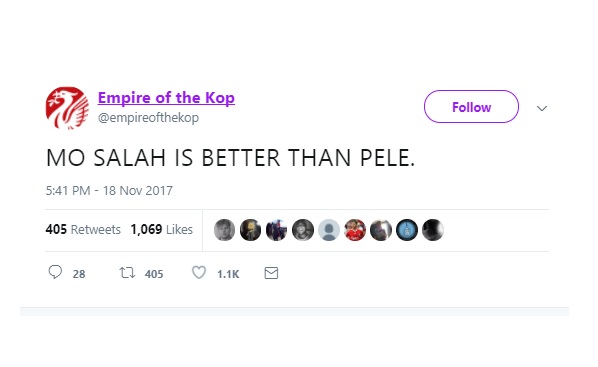Click the reply count 28

click(x=79, y=274)
